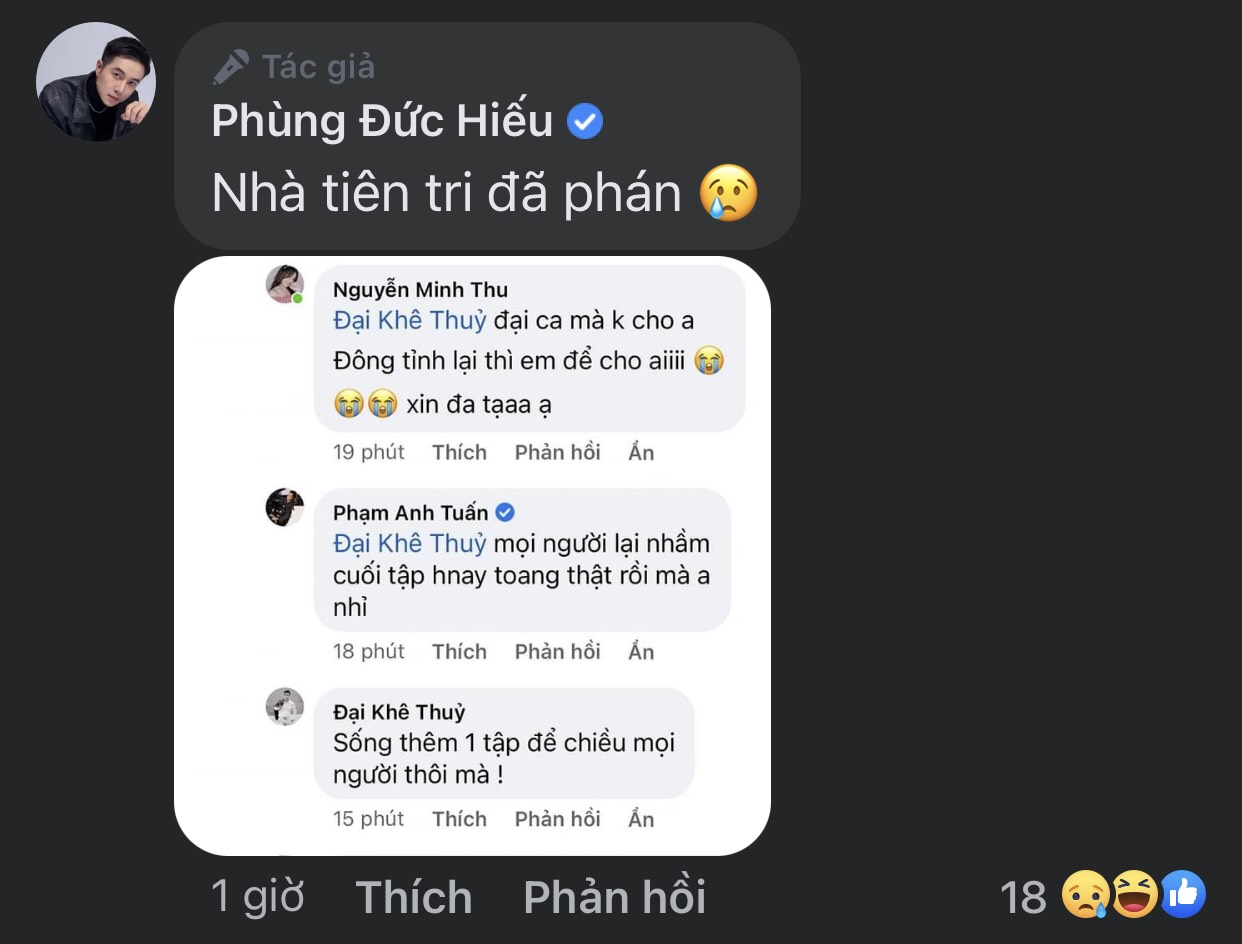Open Phùng Đức Hiếu's profile name link

tap(382, 122)
